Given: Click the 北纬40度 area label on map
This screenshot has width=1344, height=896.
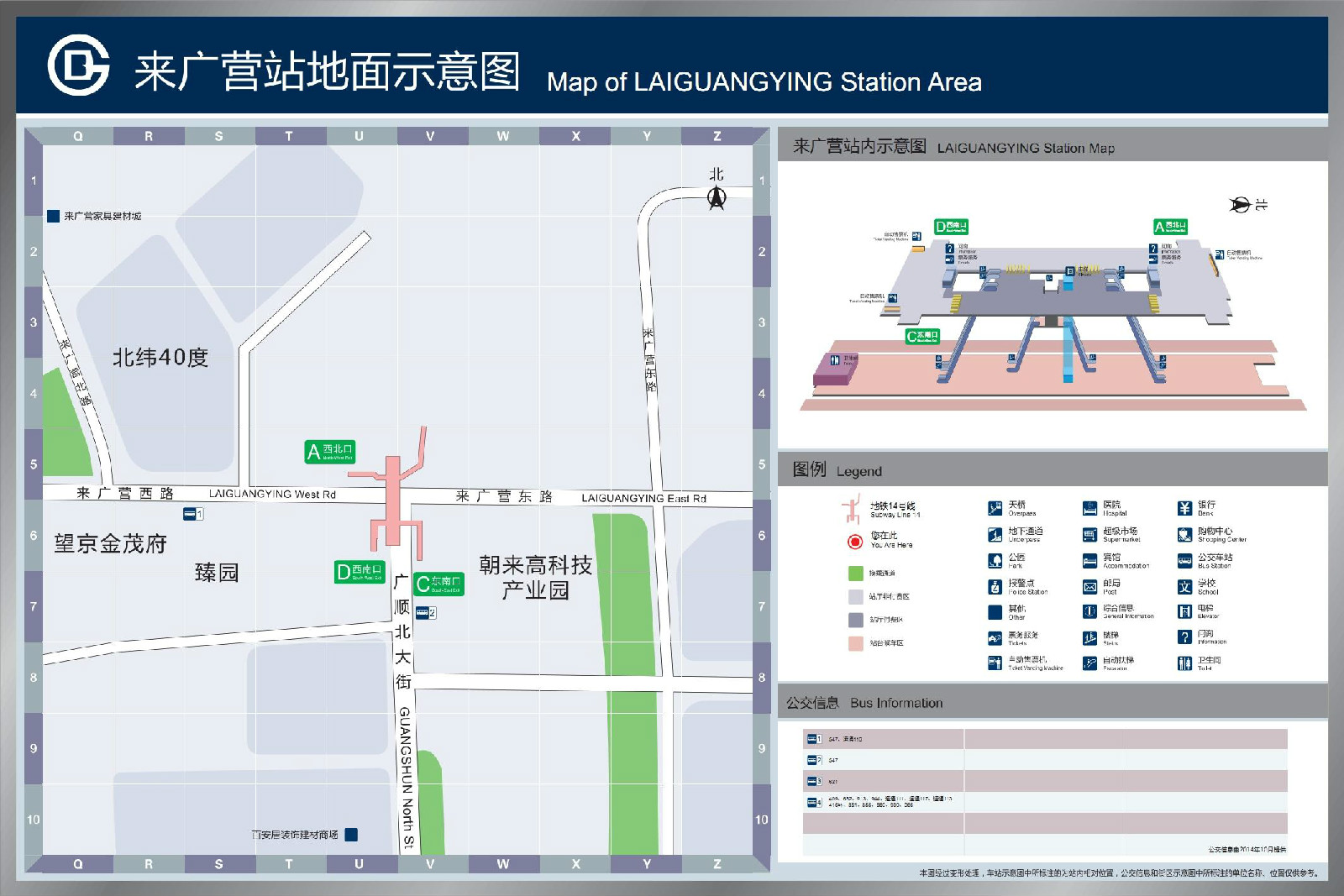Looking at the screenshot, I should point(160,358).
